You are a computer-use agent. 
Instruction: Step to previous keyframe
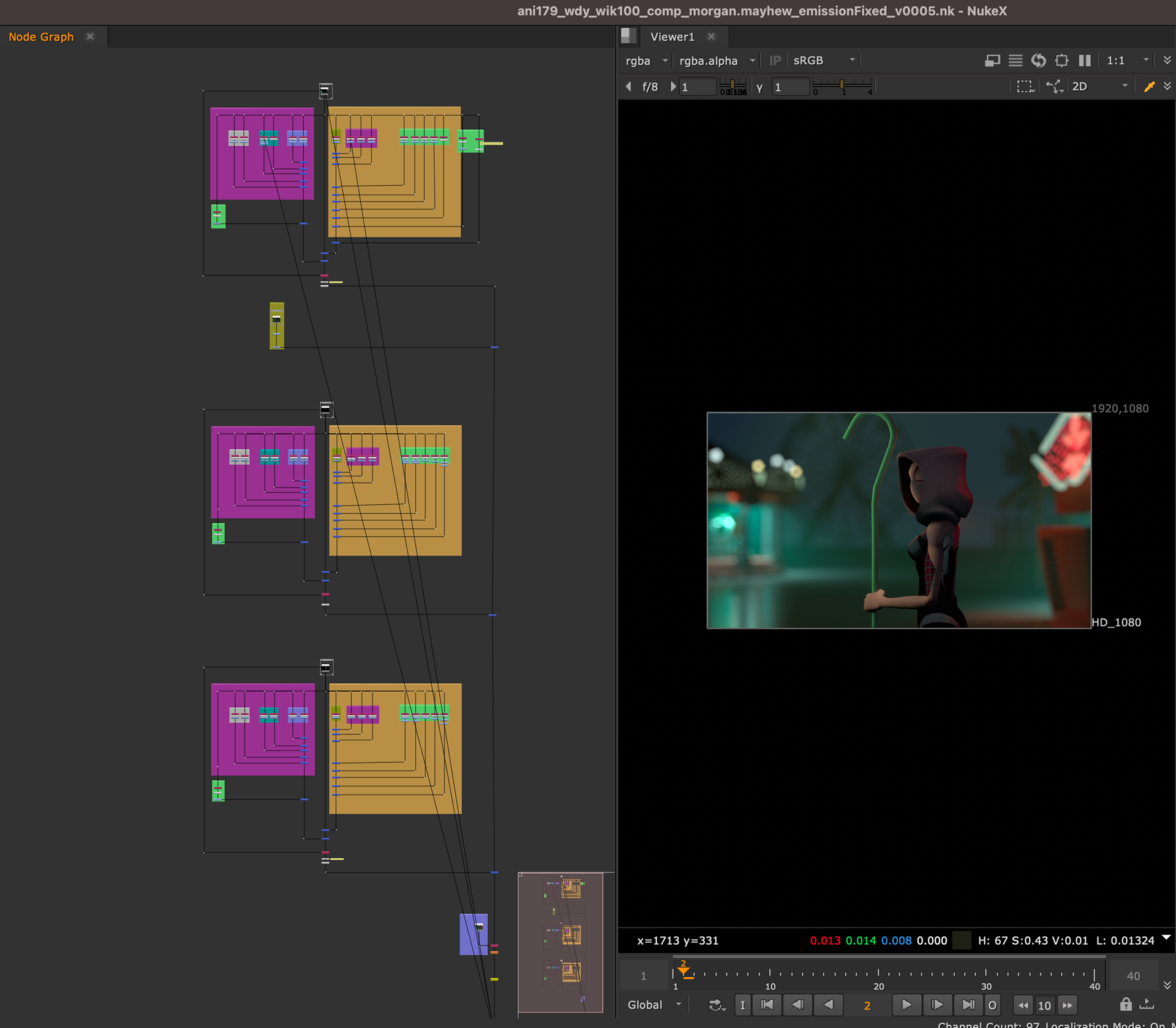pos(797,1005)
